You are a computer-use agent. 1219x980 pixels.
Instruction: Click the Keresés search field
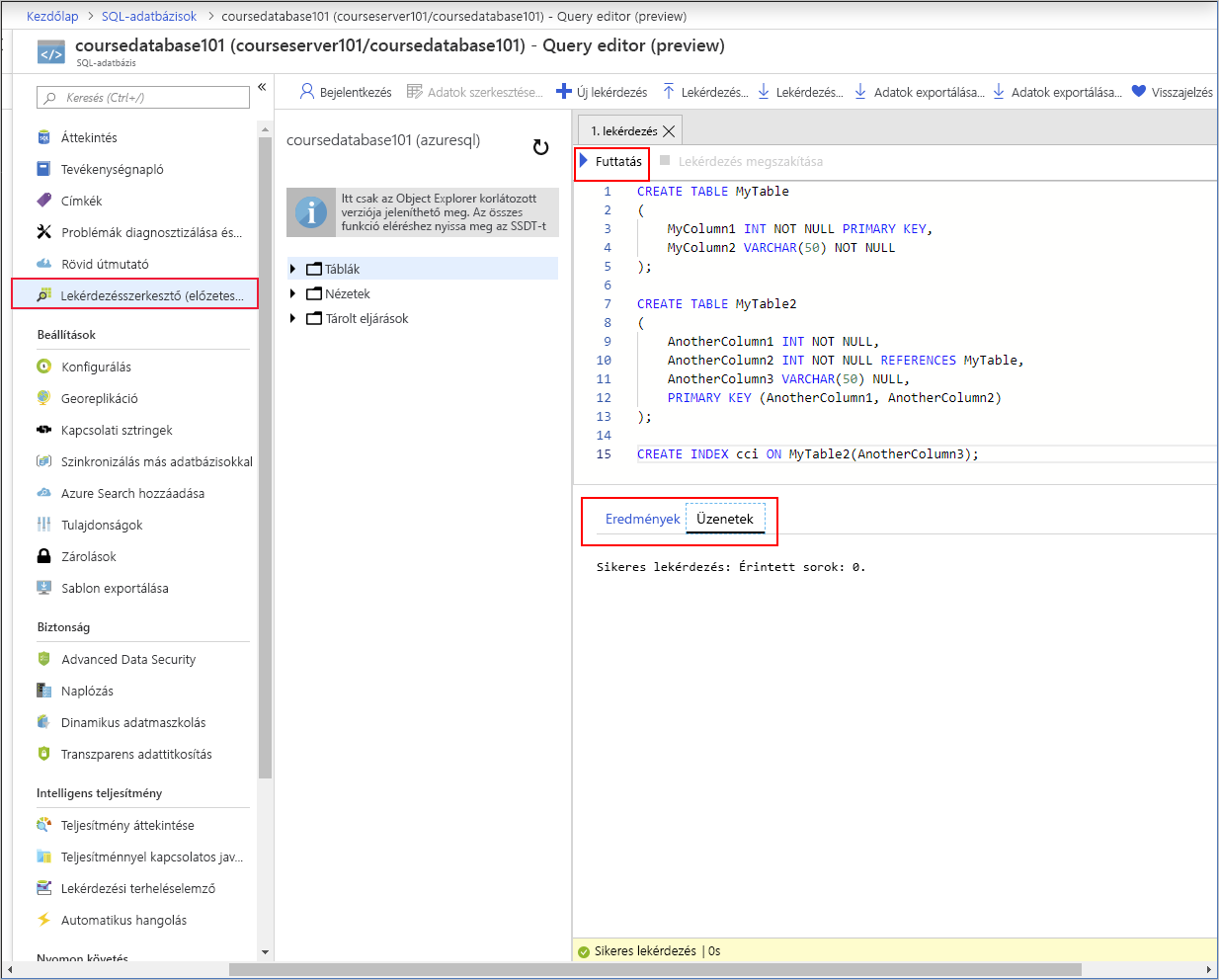143,97
